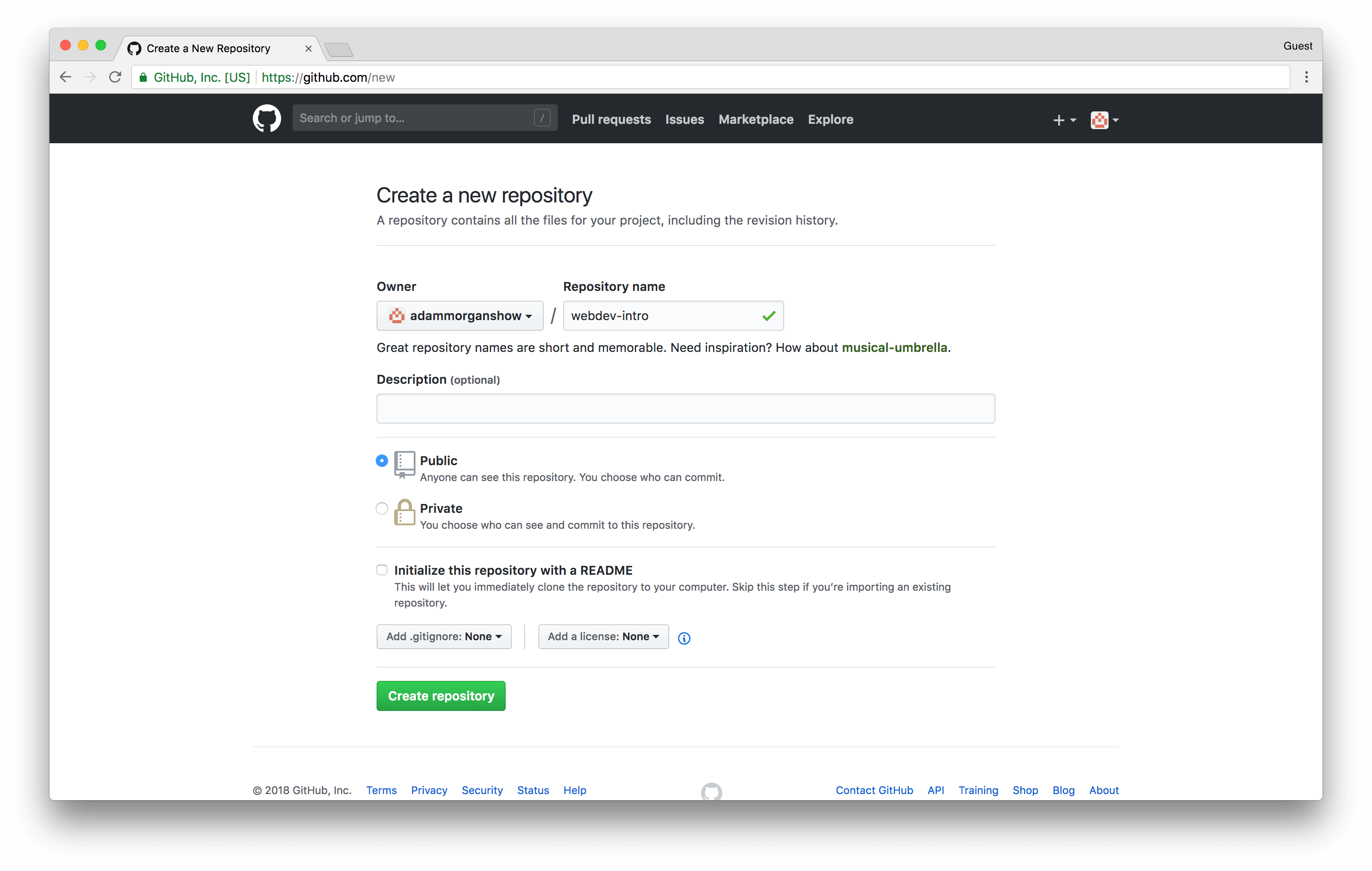Focus the Search or jump to box
This screenshot has width=1372, height=871.
pos(424,118)
